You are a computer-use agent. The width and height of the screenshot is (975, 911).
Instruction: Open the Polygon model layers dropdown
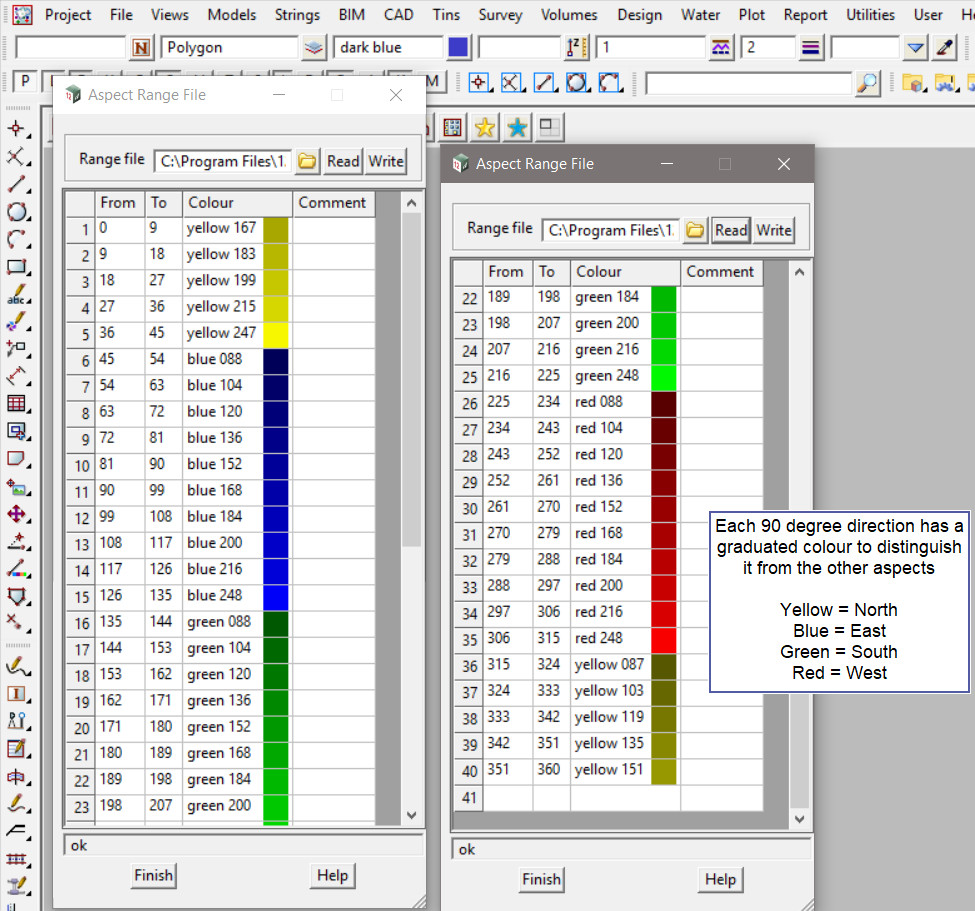click(x=314, y=47)
